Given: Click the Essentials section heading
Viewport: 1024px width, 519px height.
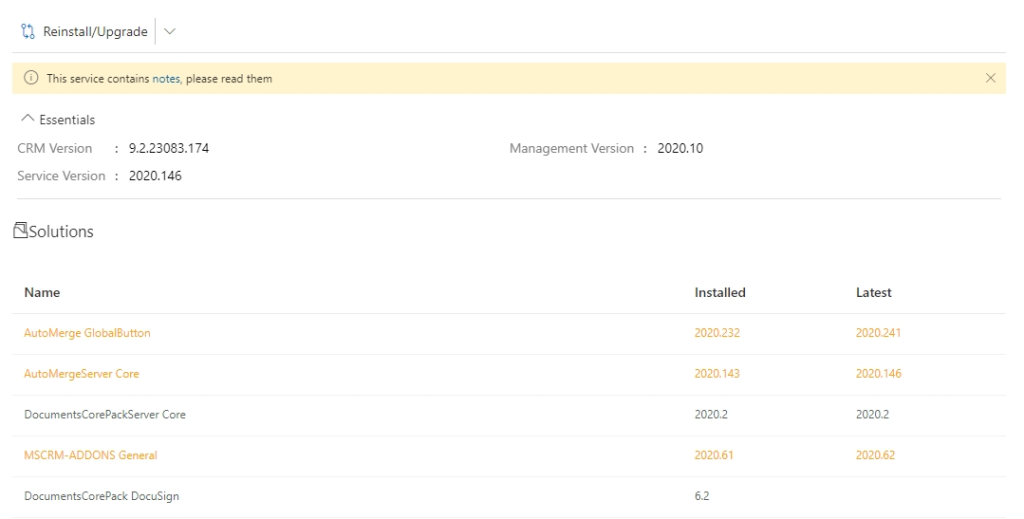Looking at the screenshot, I should click(x=67, y=119).
